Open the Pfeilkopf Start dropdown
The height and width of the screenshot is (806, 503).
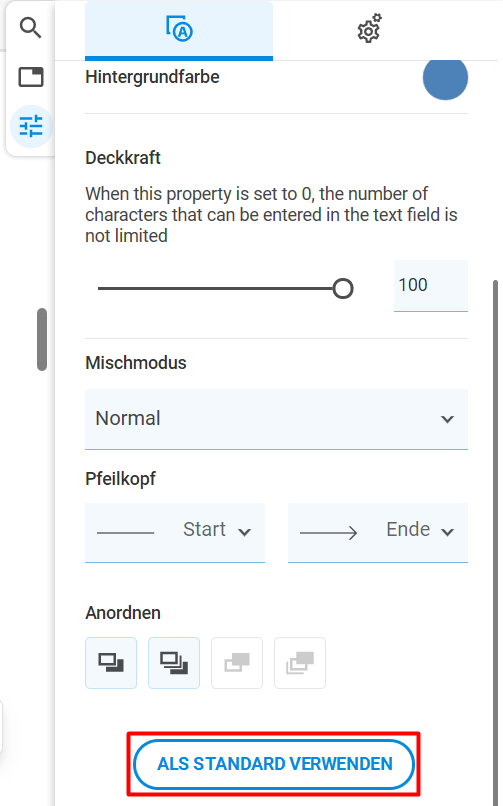click(x=175, y=533)
